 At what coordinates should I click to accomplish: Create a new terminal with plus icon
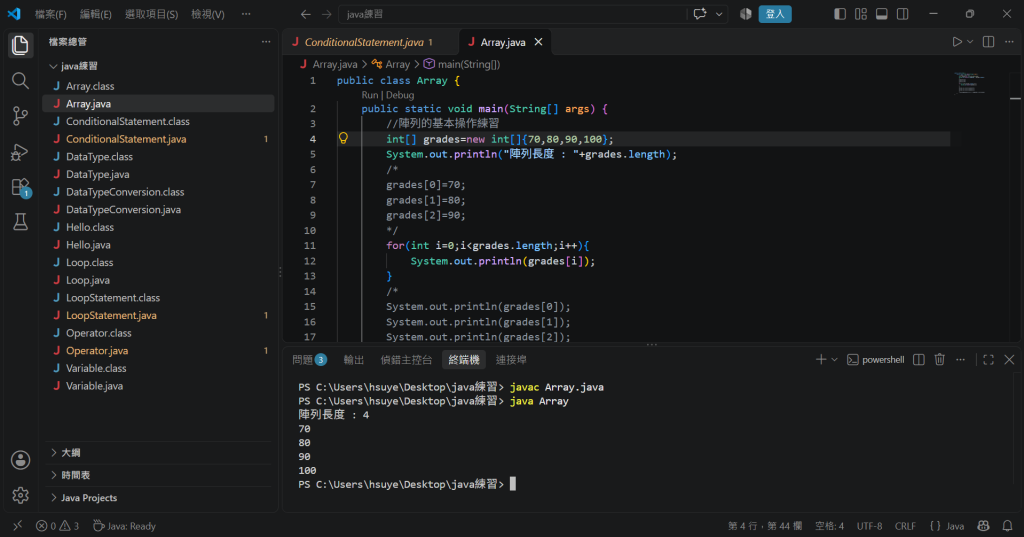(x=821, y=359)
